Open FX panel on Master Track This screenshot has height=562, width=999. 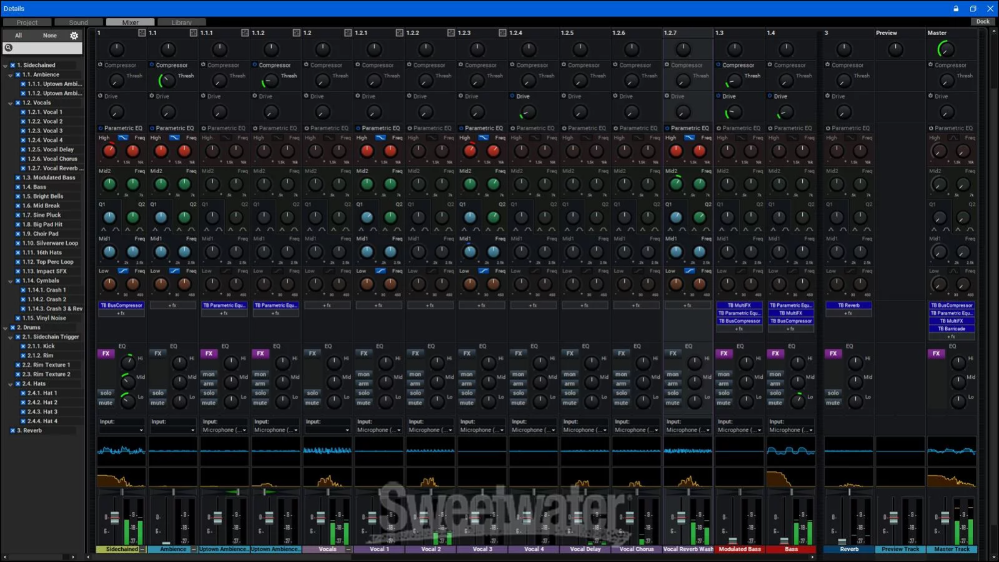[937, 353]
